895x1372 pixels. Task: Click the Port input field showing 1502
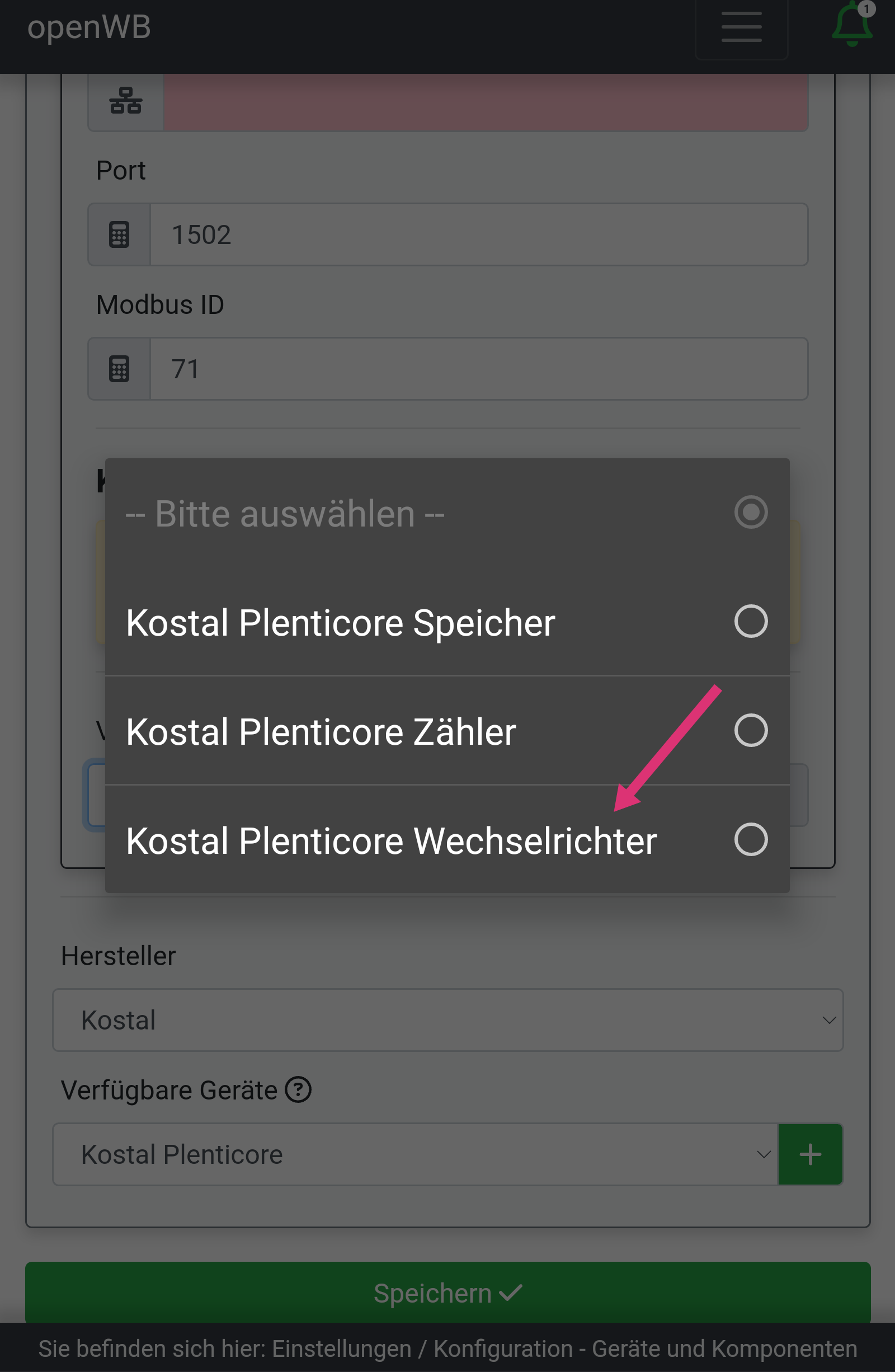click(478, 234)
